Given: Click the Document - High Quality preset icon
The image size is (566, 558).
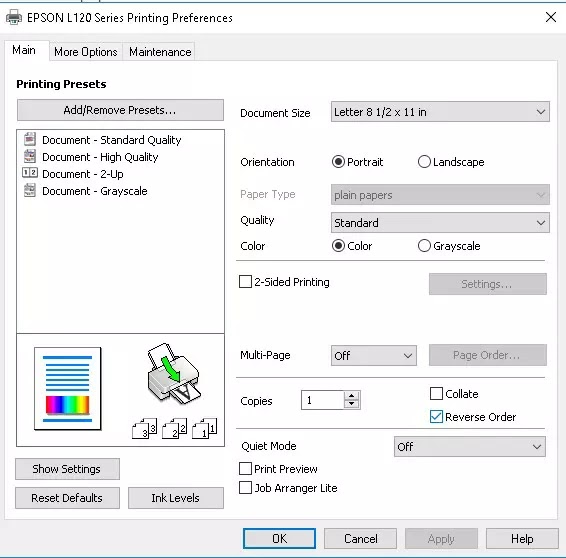Looking at the screenshot, I should [x=30, y=156].
